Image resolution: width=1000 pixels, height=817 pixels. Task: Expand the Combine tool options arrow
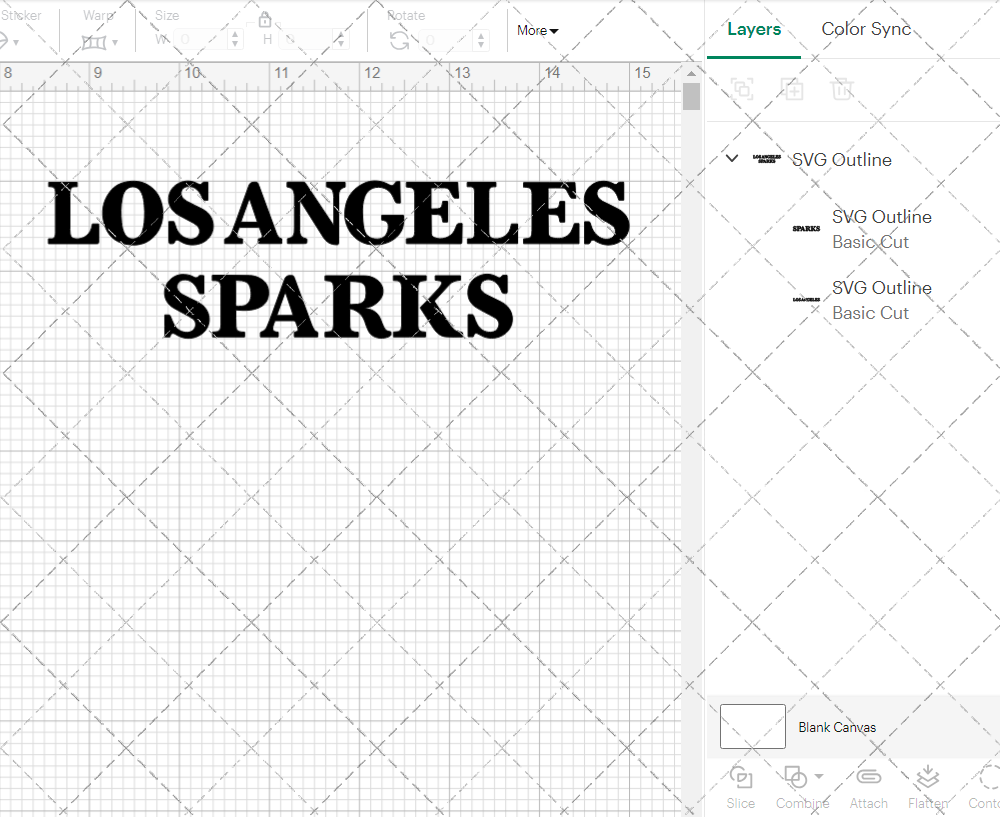(820, 778)
